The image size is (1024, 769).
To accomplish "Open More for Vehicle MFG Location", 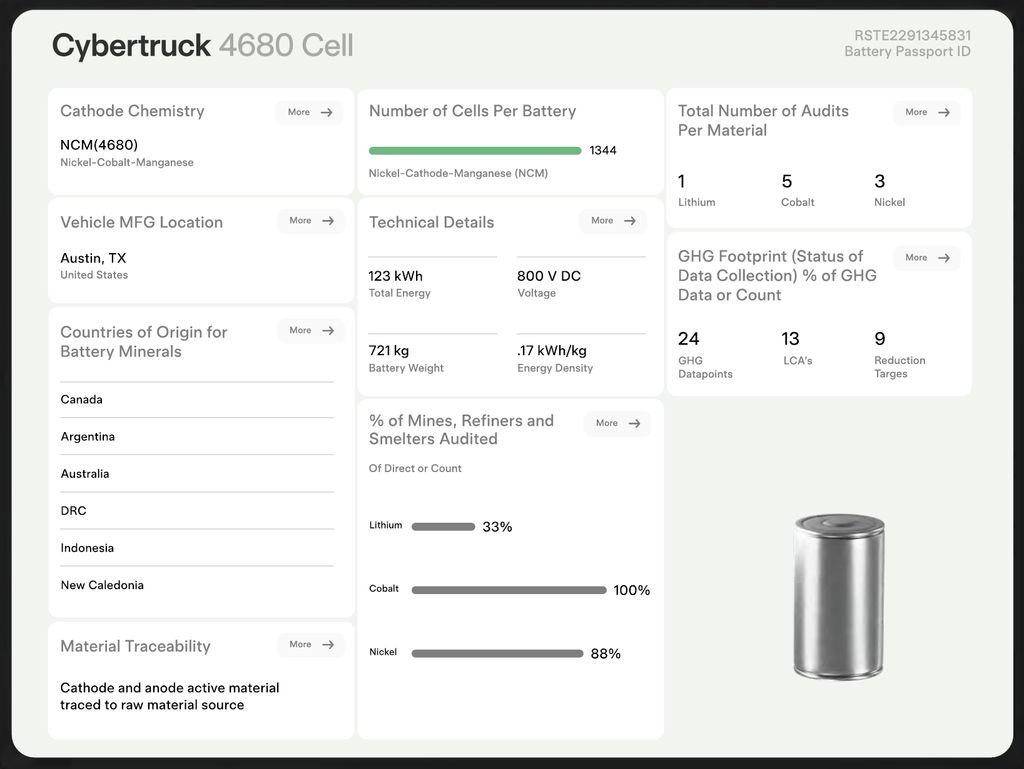I will tap(311, 221).
